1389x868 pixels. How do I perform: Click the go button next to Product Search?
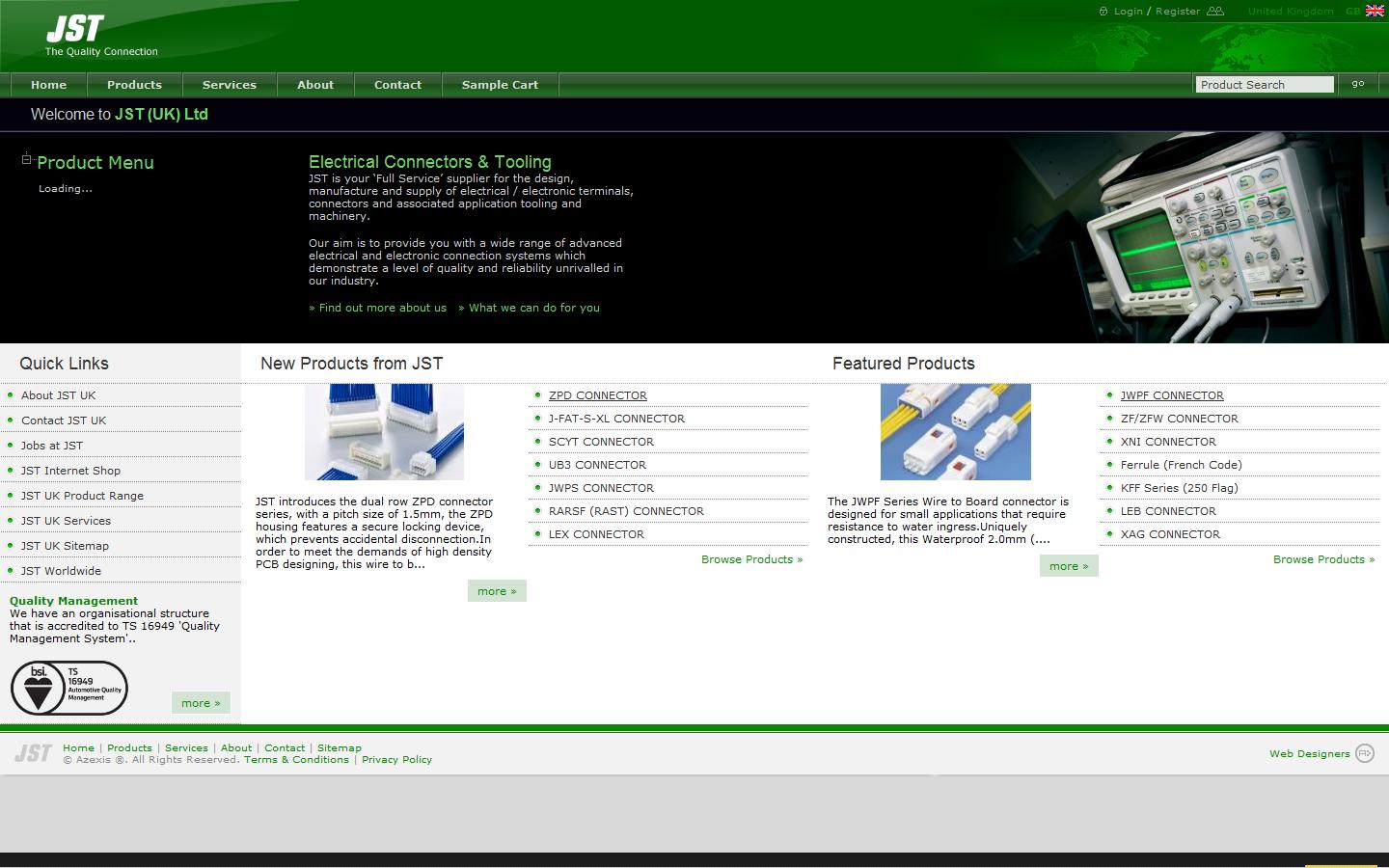point(1357,84)
